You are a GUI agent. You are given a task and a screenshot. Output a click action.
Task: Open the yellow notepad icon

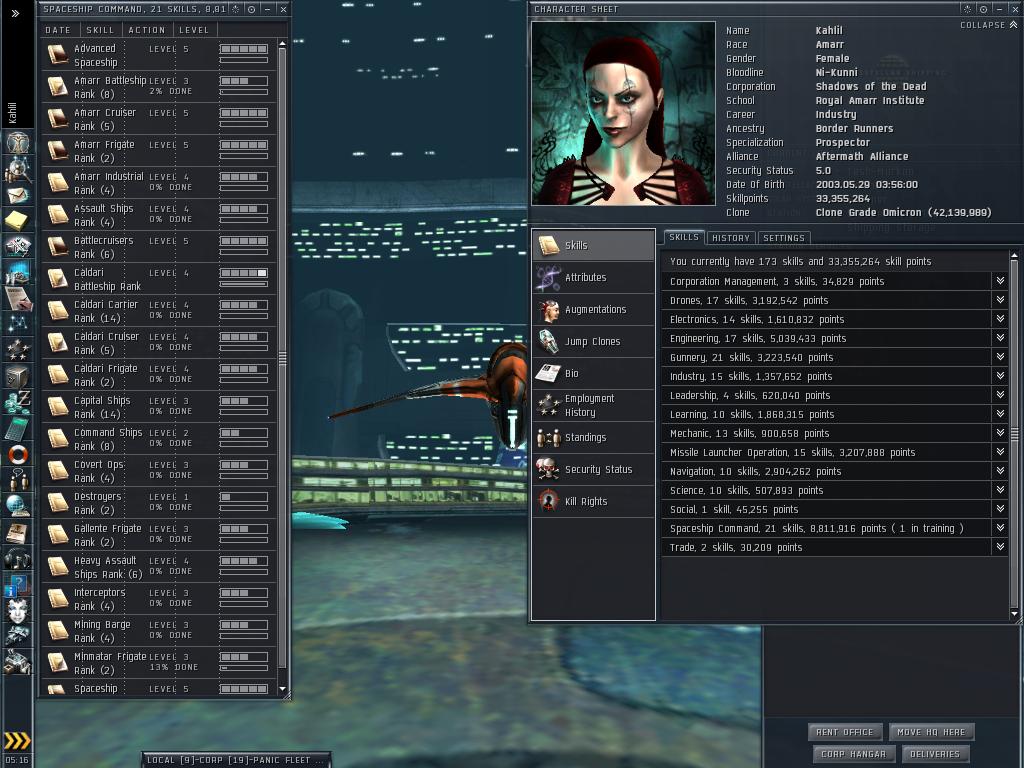pos(18,221)
